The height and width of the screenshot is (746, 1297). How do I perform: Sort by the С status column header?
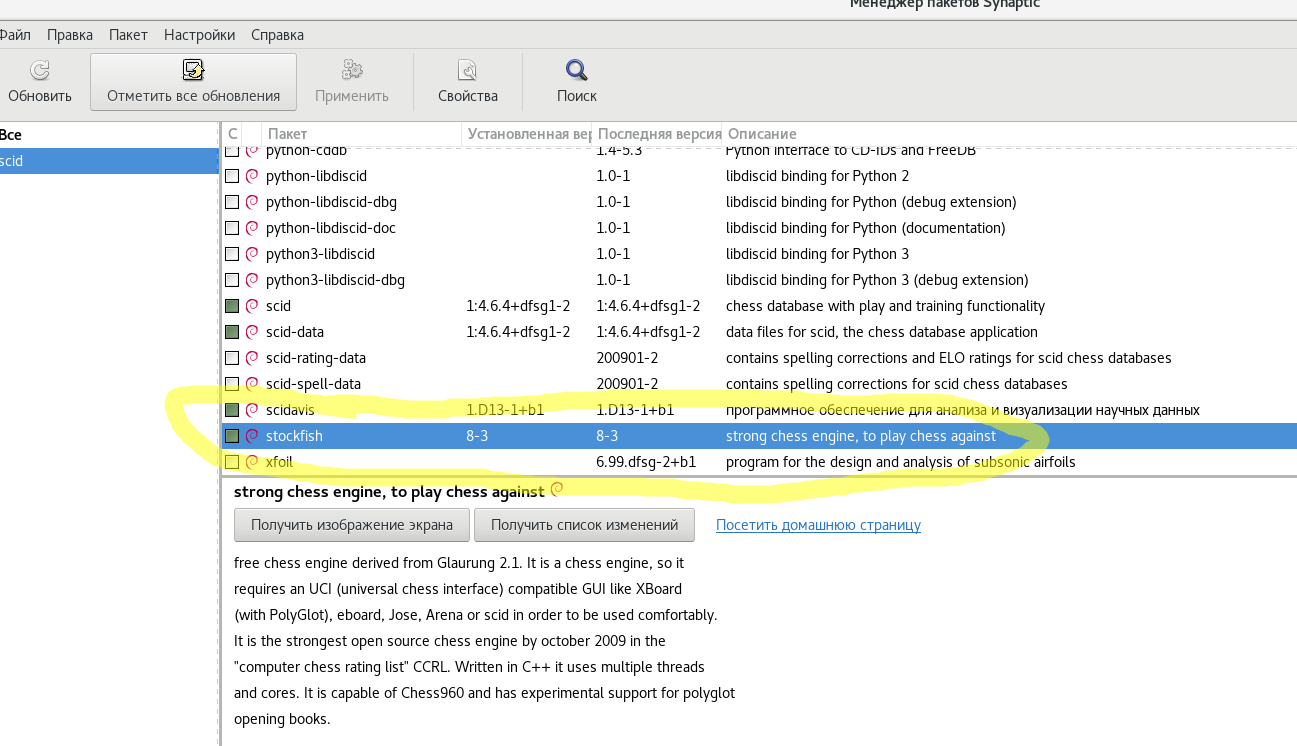pos(232,134)
